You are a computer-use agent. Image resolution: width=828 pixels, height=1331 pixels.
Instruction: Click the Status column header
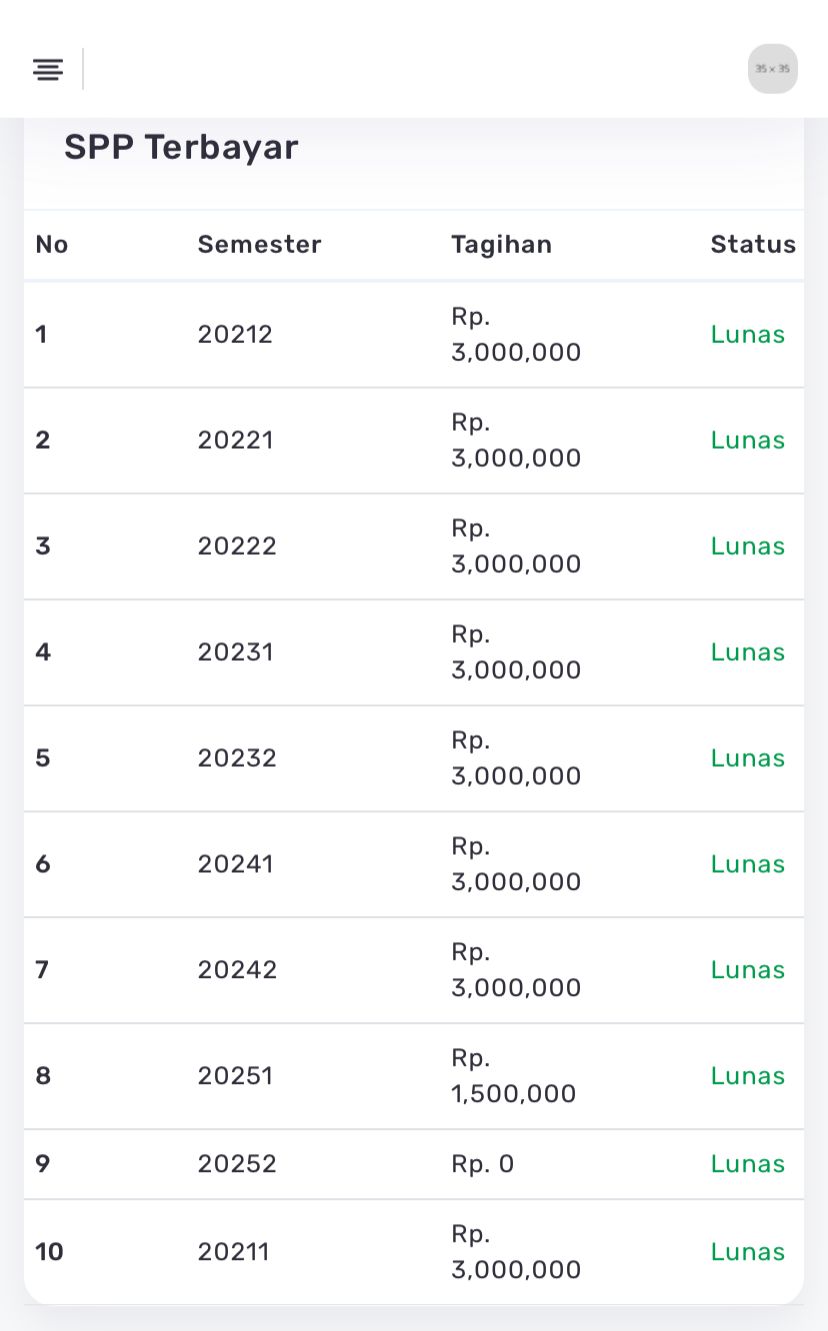[752, 245]
